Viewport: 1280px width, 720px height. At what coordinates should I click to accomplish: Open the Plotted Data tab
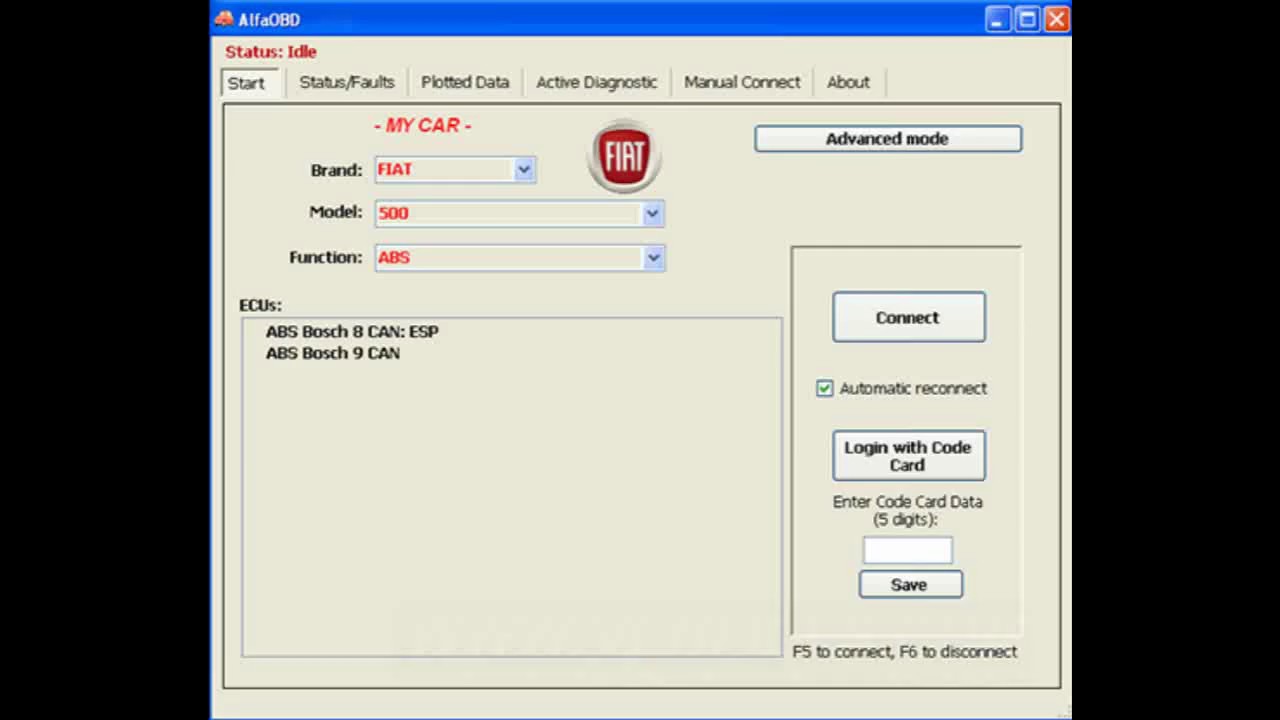point(465,82)
